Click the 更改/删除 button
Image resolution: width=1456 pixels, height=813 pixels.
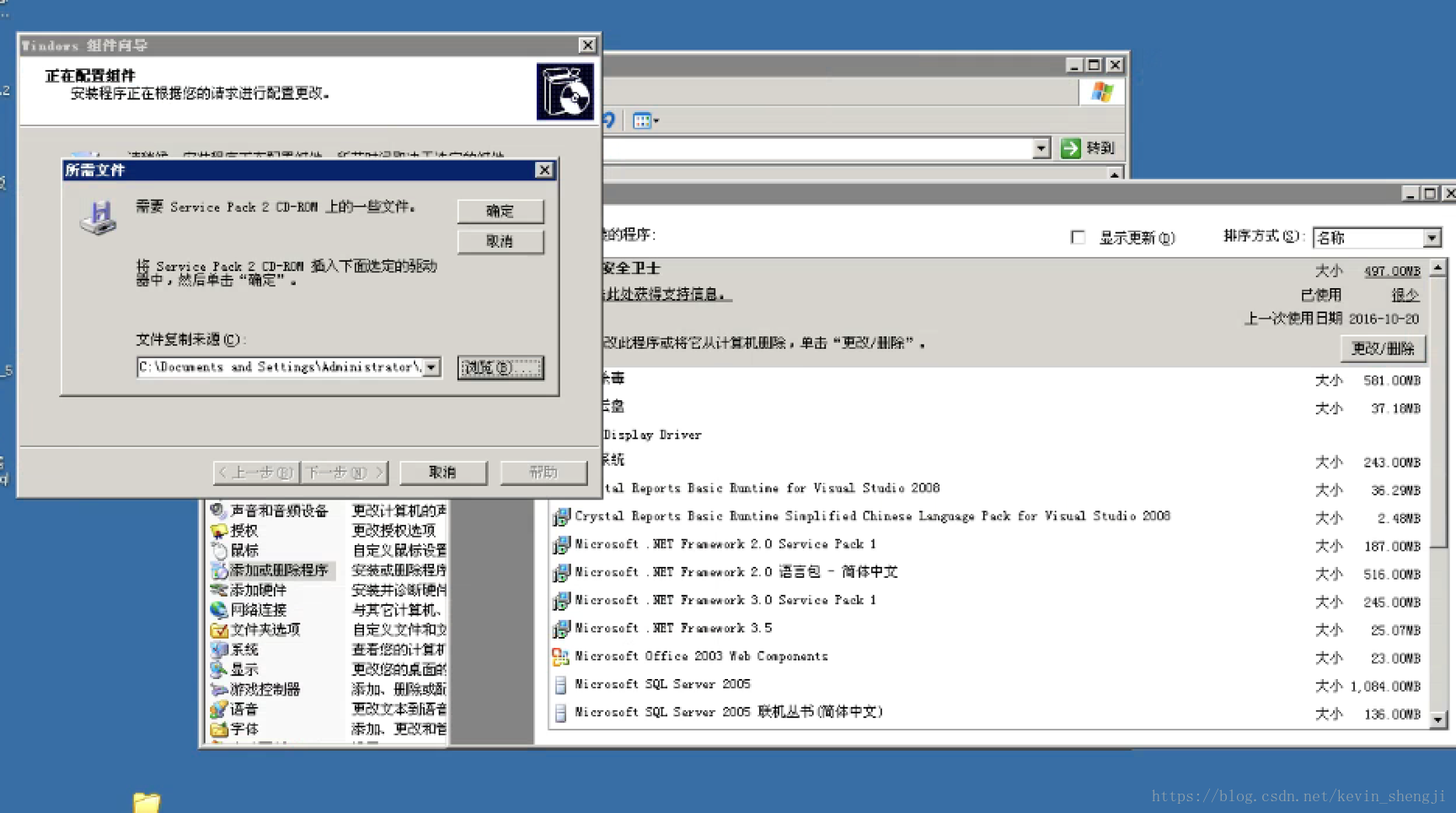(x=1383, y=349)
